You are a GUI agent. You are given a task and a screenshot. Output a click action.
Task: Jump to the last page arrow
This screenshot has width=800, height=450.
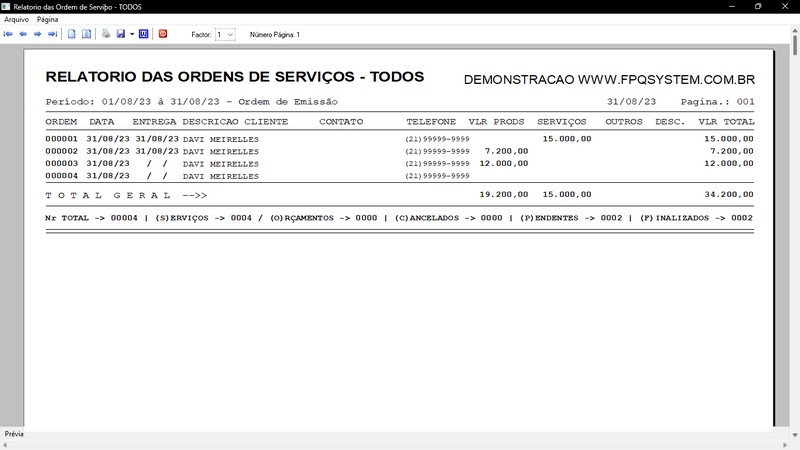[x=53, y=34]
